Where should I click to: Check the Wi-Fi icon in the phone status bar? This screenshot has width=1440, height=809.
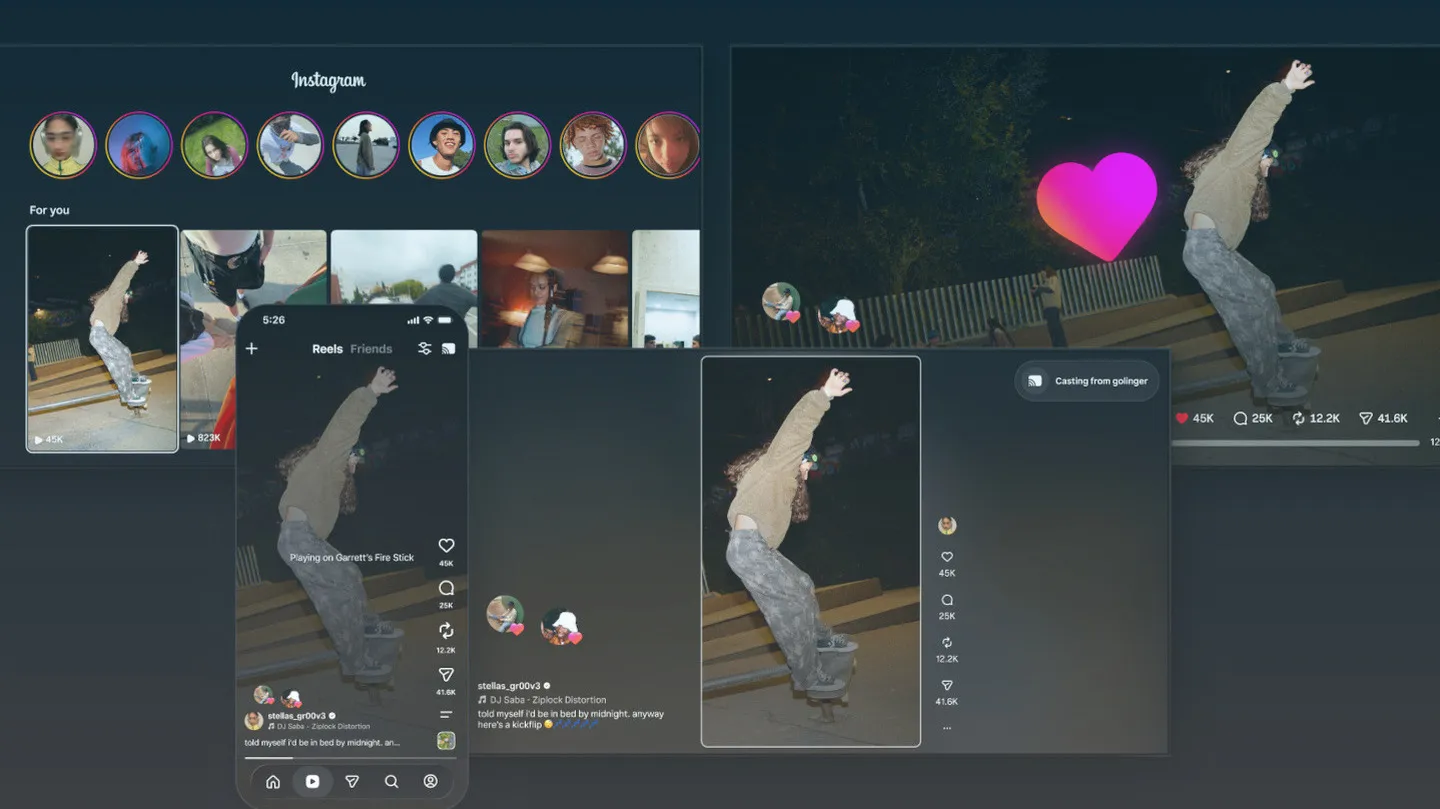pos(428,320)
